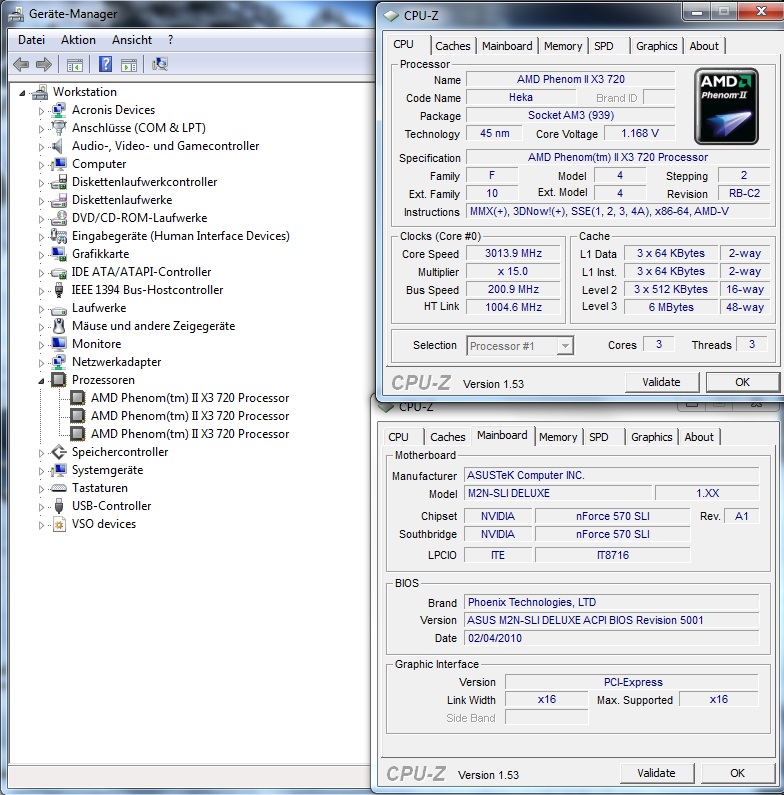Select the Acronis Devices icon
The width and height of the screenshot is (784, 795).
coord(59,110)
